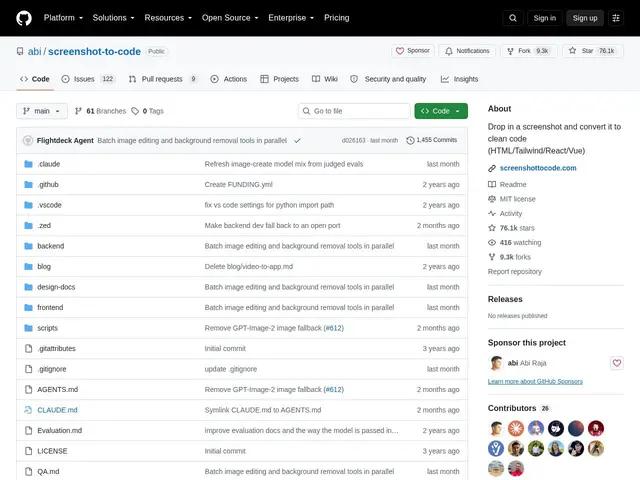Click the Sign in button
The width and height of the screenshot is (640, 480).
click(x=544, y=18)
